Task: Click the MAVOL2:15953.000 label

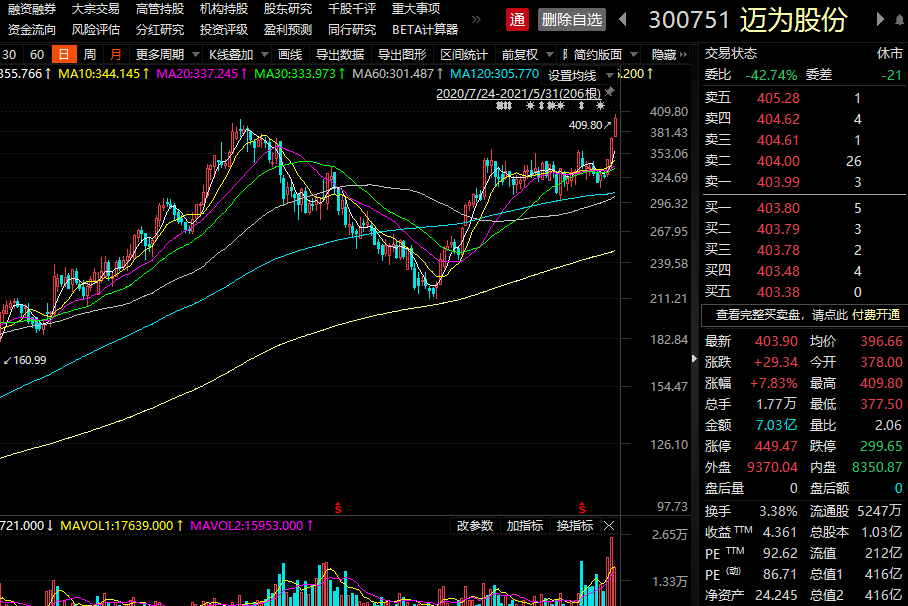Action: point(252,525)
